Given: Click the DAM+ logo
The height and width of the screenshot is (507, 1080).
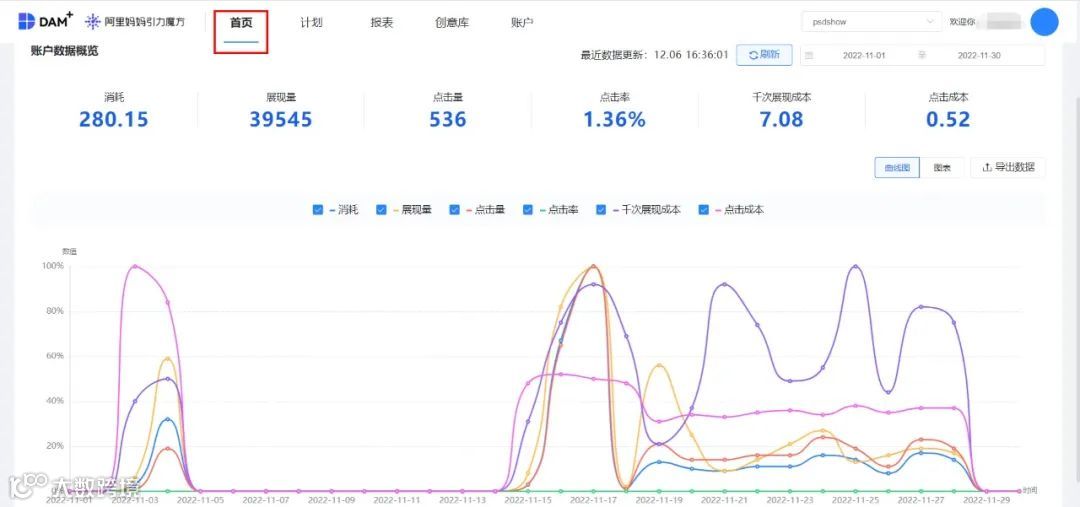Looking at the screenshot, I should (x=45, y=21).
